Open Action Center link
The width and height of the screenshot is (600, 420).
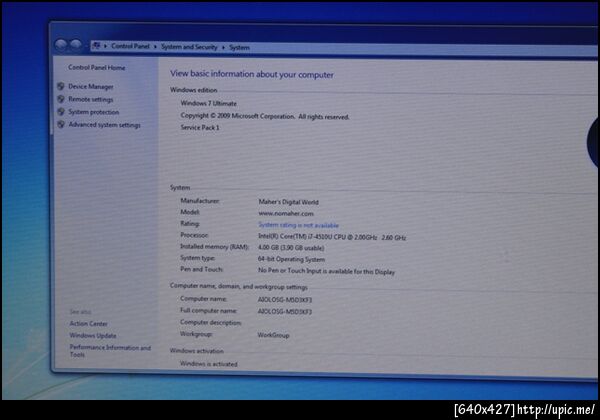point(88,324)
